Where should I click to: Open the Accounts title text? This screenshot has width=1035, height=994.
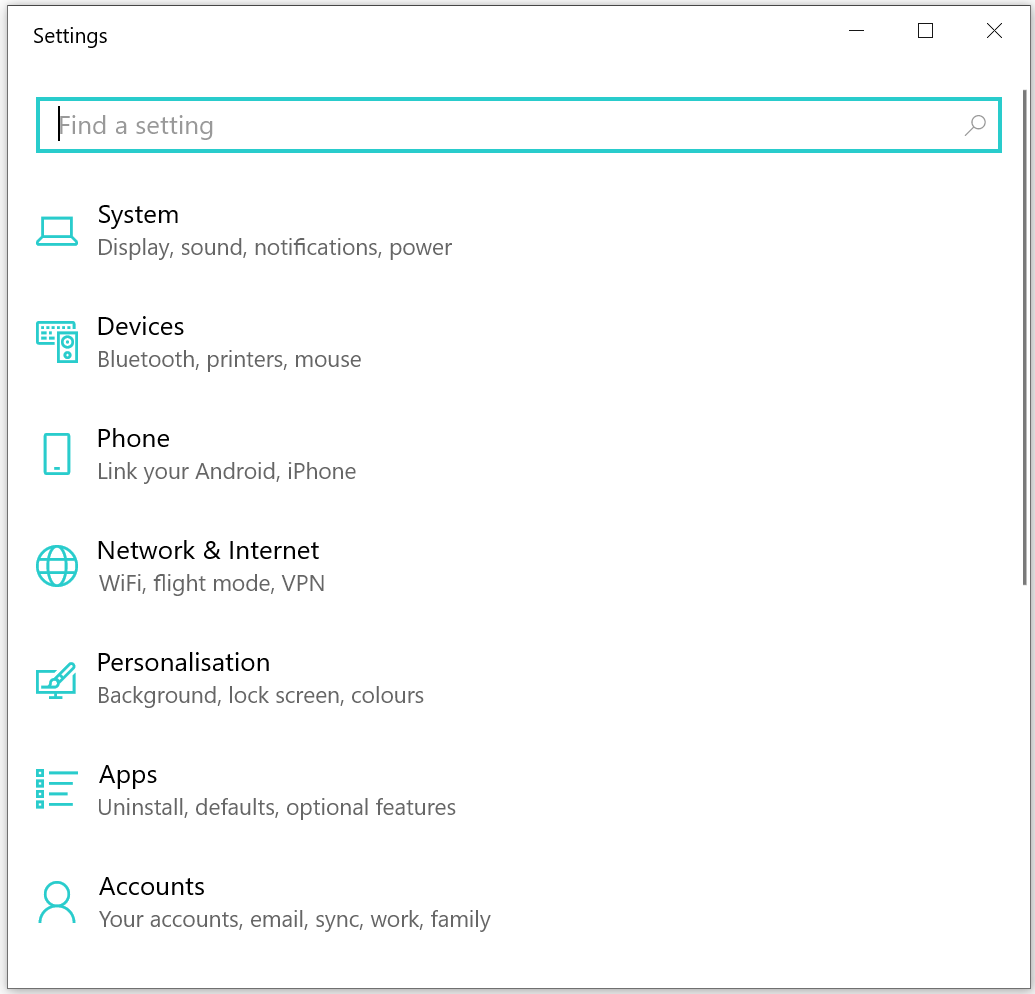click(152, 887)
